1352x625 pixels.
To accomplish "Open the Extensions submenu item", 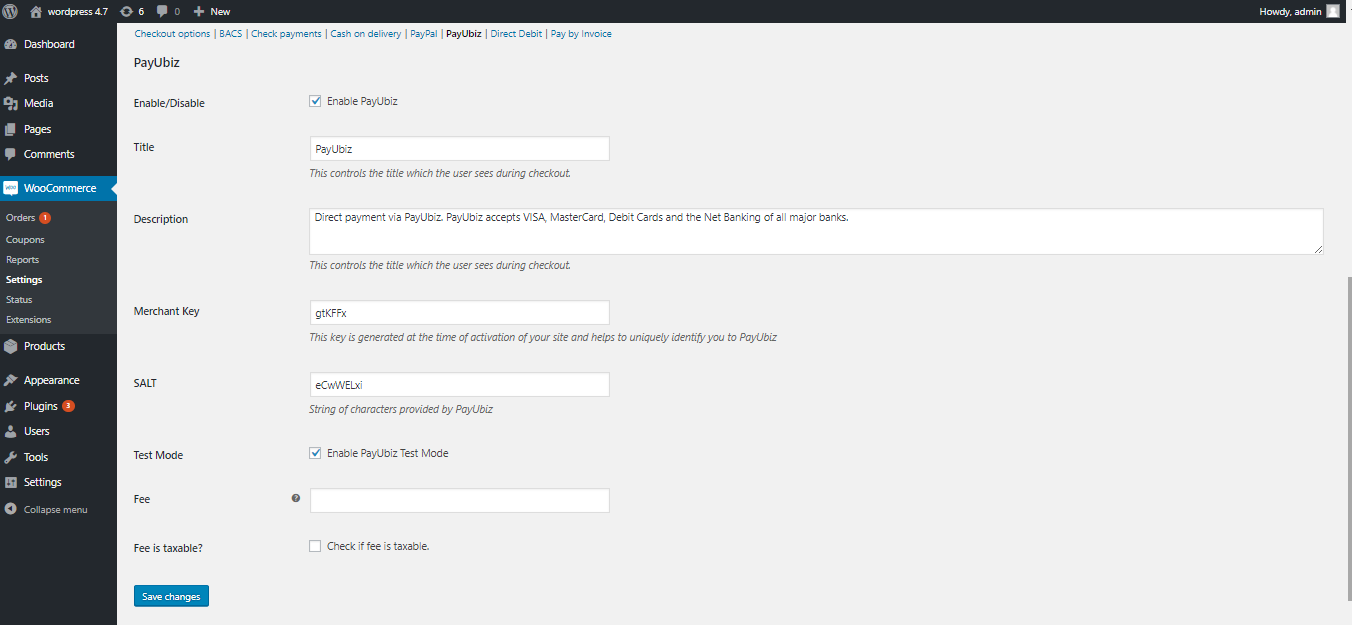I will (28, 320).
